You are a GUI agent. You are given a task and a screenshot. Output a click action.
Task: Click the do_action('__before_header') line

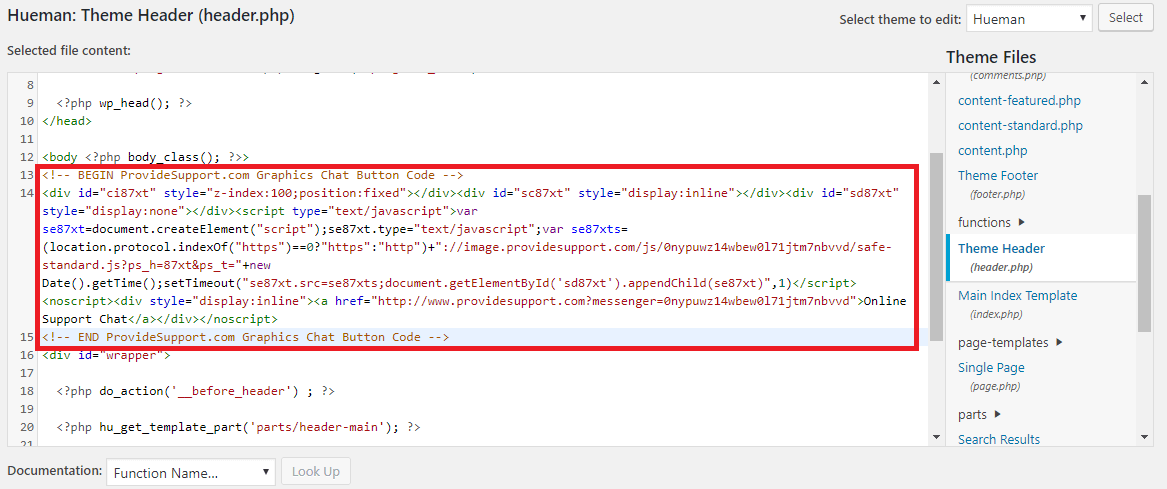tap(196, 391)
